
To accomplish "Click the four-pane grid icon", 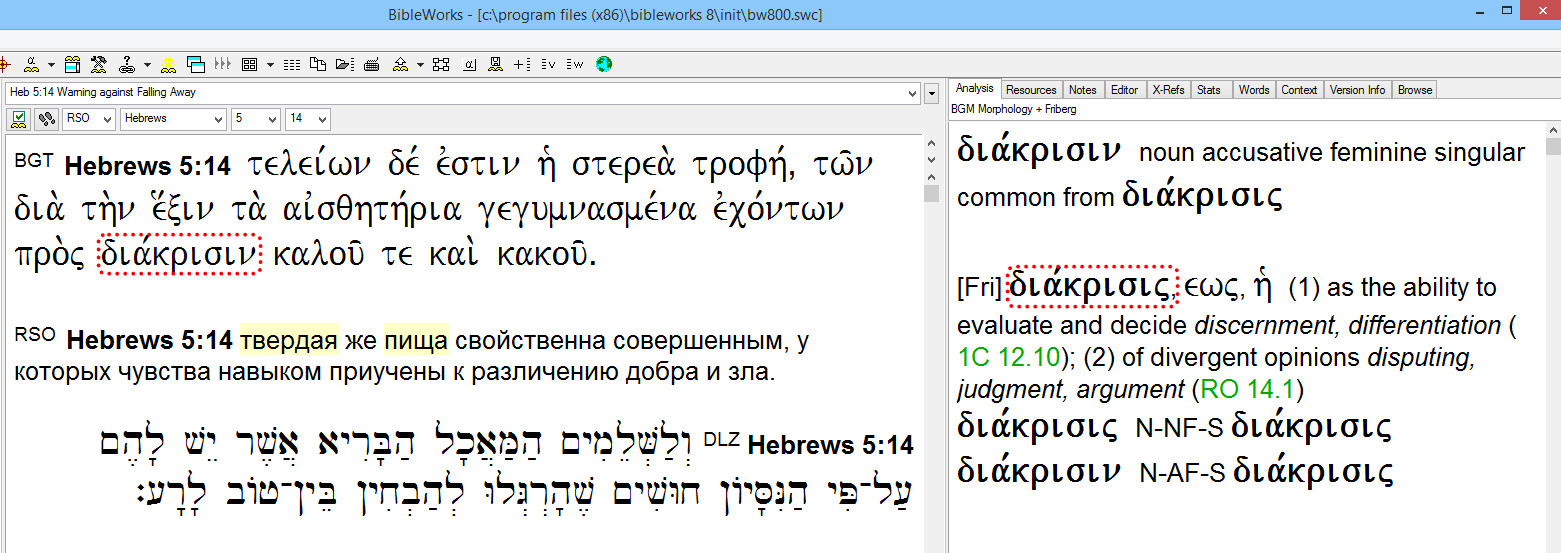I will coord(249,65).
